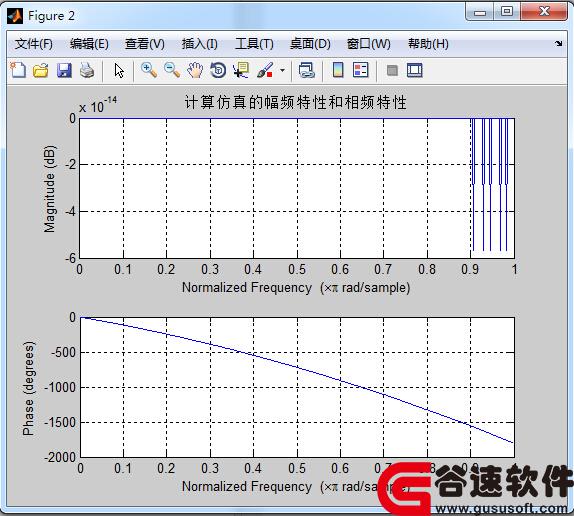Activate the Zoom In magnifier tool
Screen dimensions: 574x516
coord(149,70)
